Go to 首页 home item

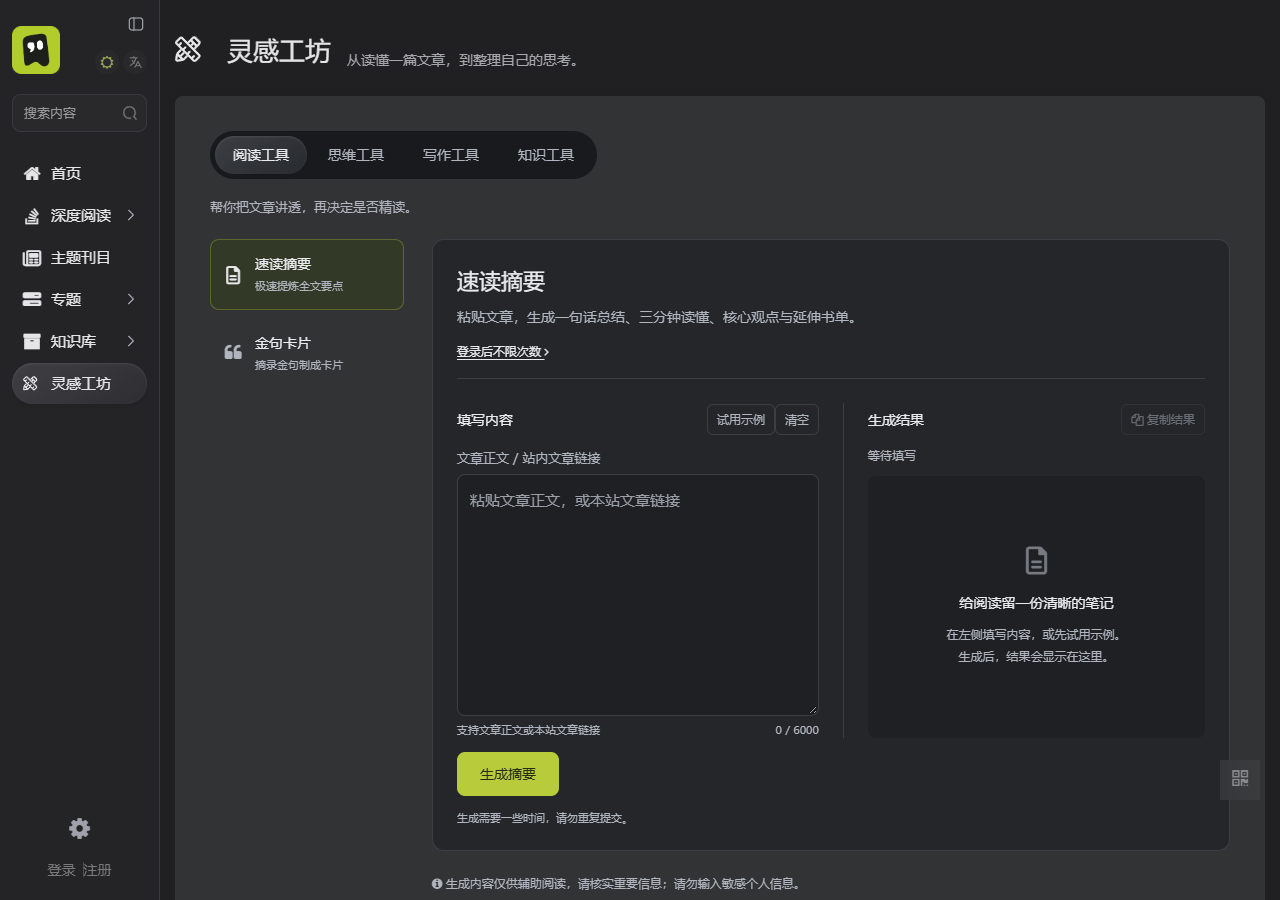tap(79, 174)
